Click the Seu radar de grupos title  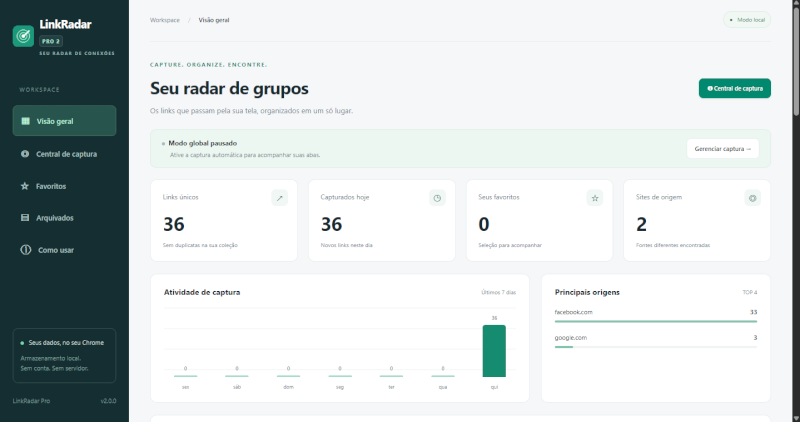(x=229, y=88)
